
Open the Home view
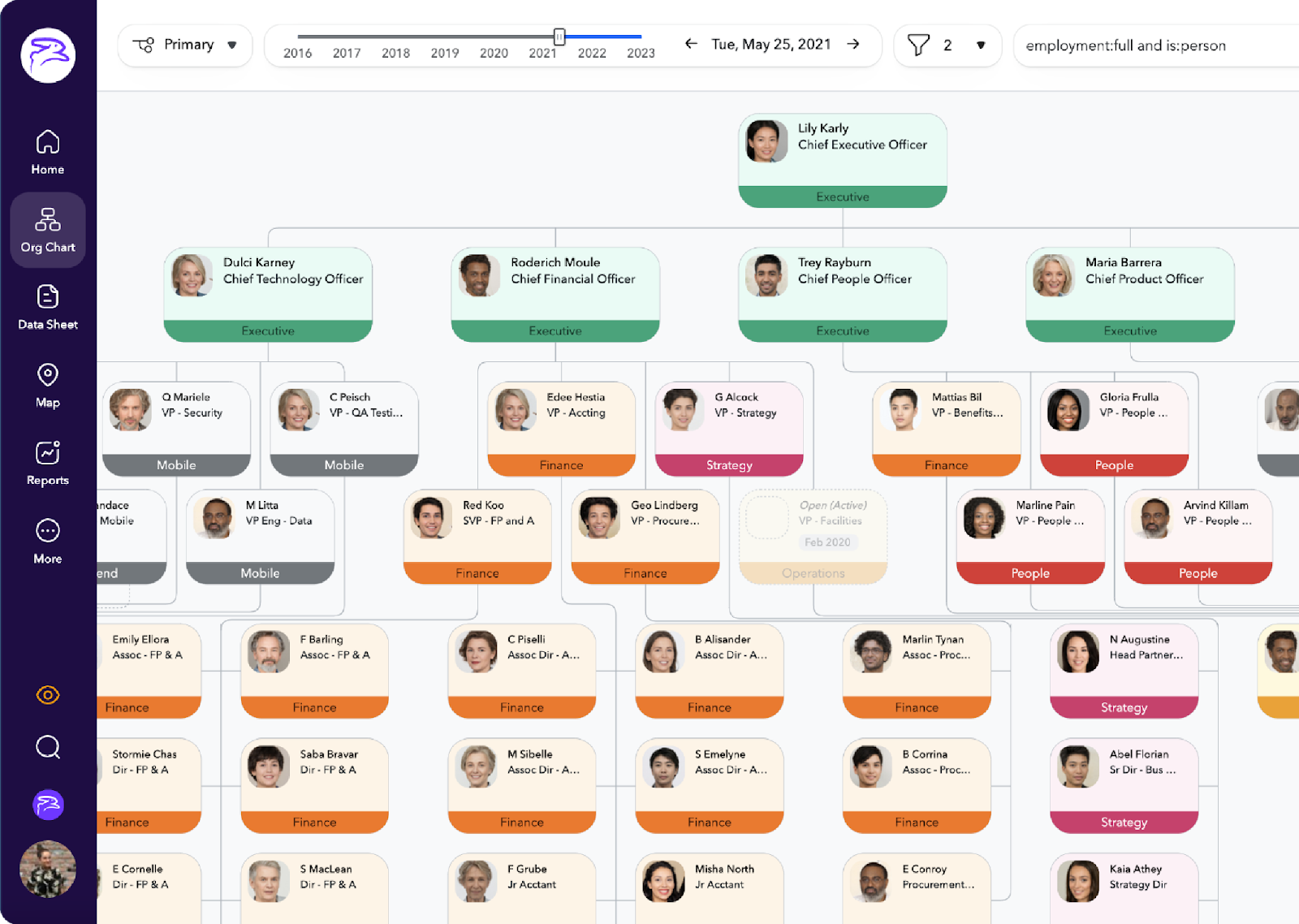pos(47,150)
